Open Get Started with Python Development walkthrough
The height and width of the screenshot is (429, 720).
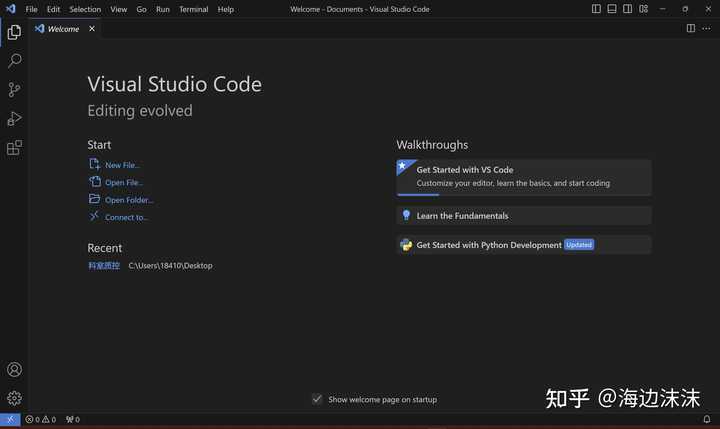(x=524, y=245)
